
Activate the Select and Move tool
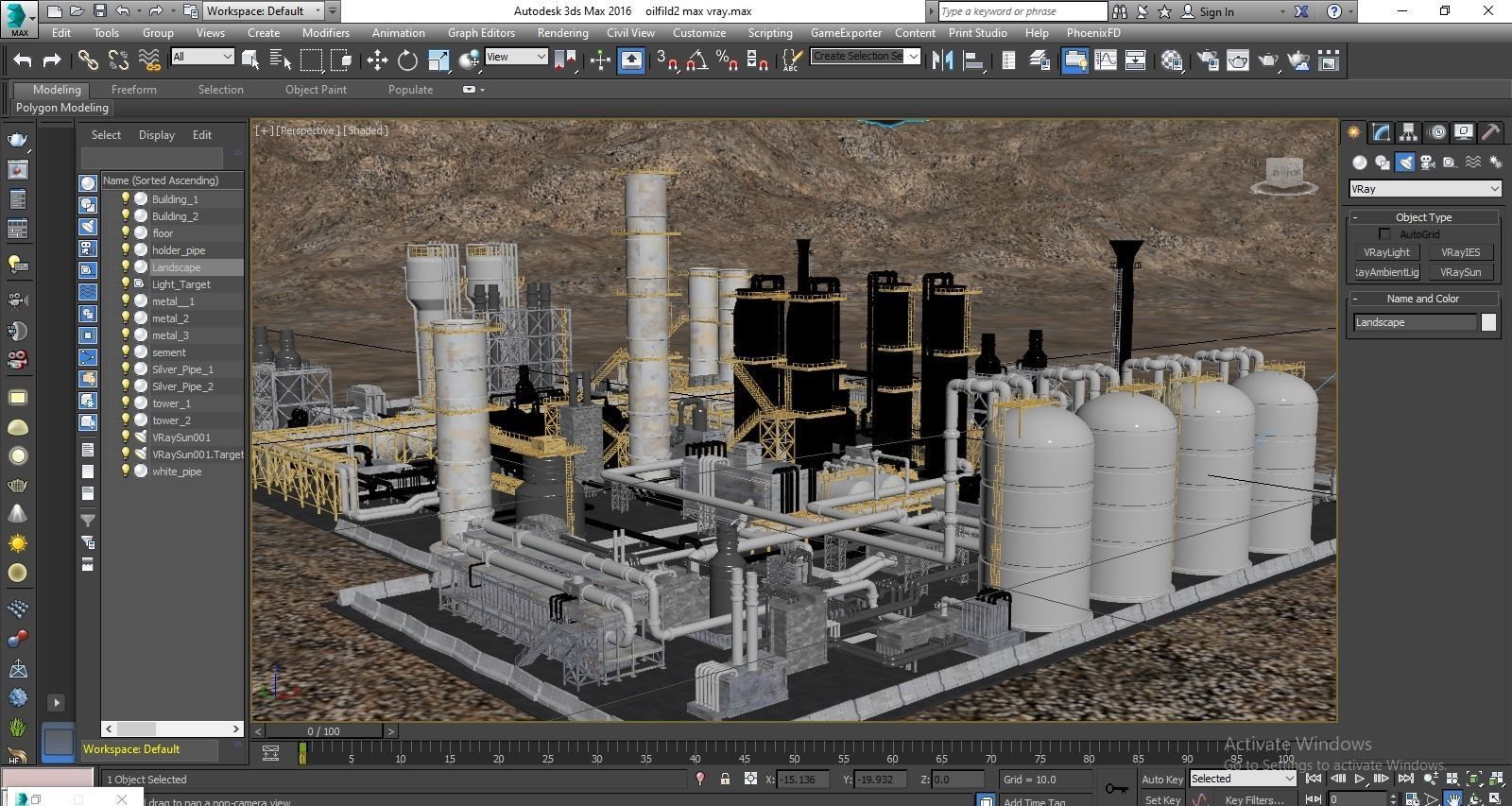377,60
